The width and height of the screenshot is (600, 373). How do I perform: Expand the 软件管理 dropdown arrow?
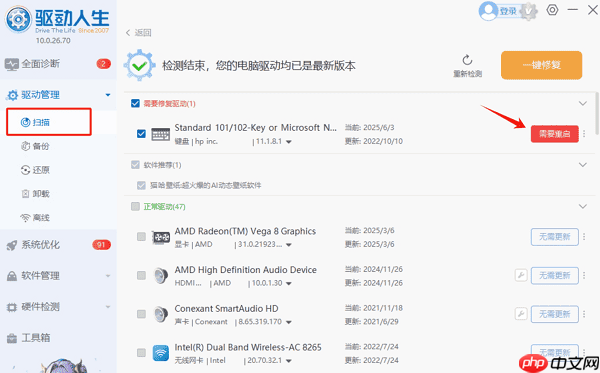click(x=108, y=276)
